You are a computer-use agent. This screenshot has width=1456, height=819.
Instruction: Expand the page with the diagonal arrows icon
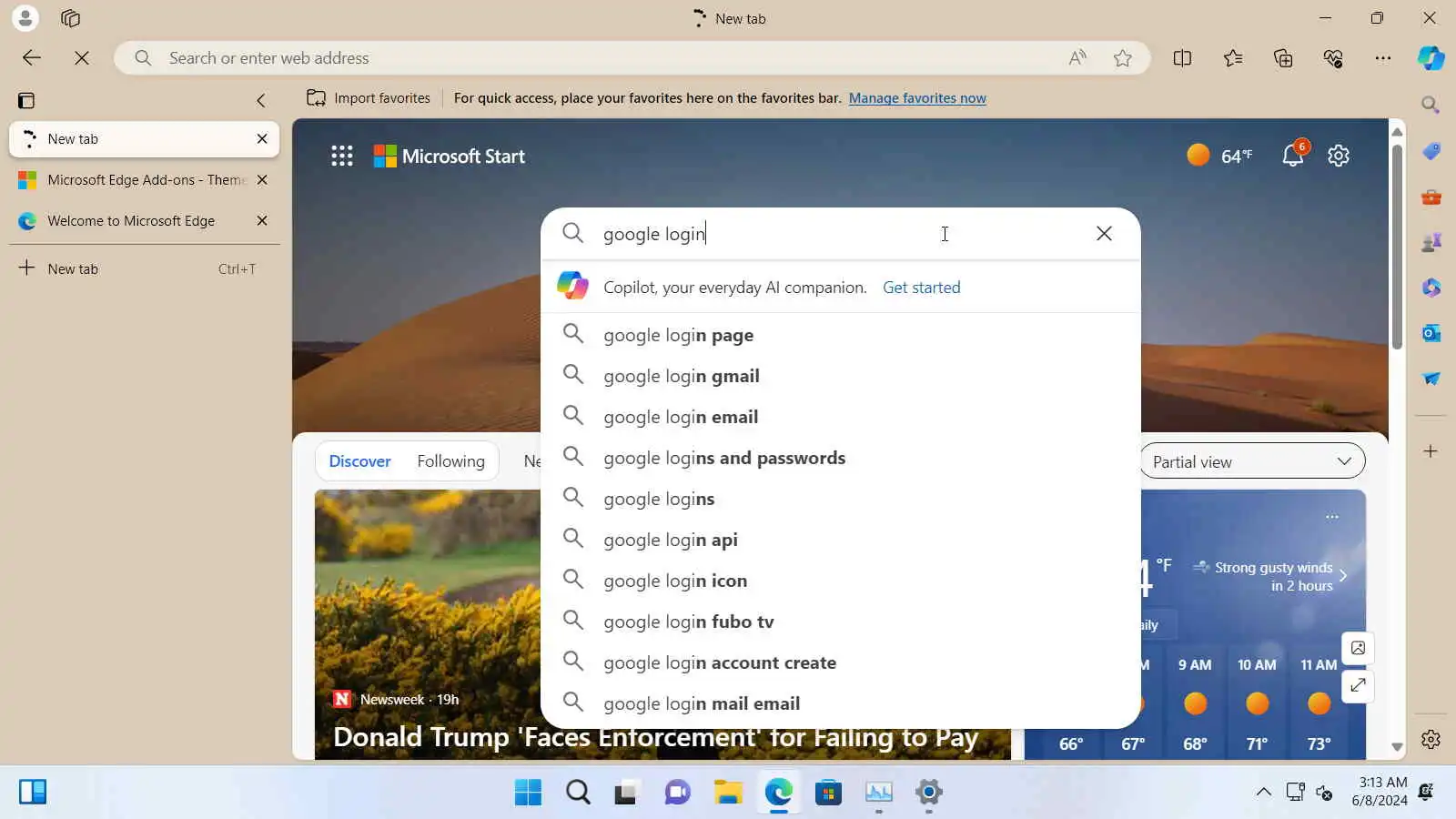(1358, 685)
